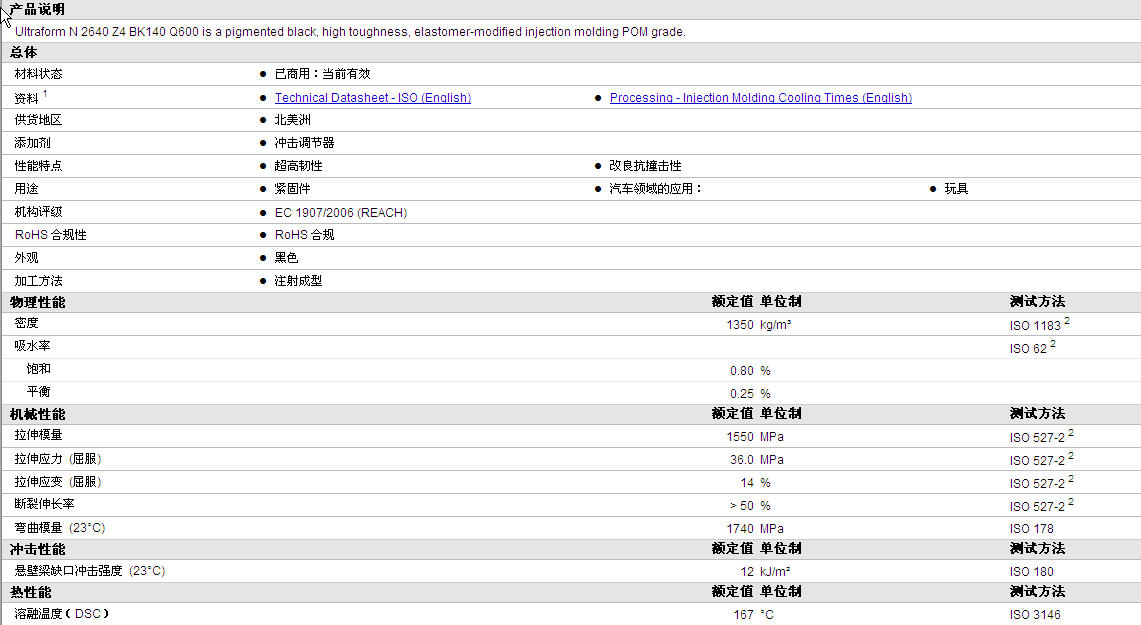Select the 机械性能 section heading
Screen dimensions: 1141x625
pyautogui.click(x=37, y=414)
